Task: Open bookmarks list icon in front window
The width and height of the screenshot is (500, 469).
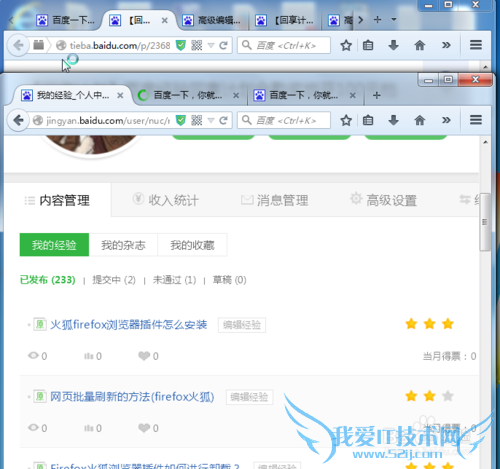Action: [x=368, y=120]
